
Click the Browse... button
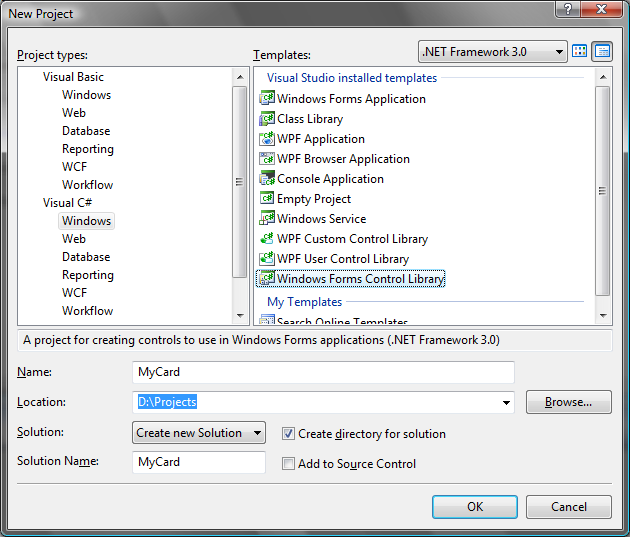[569, 402]
